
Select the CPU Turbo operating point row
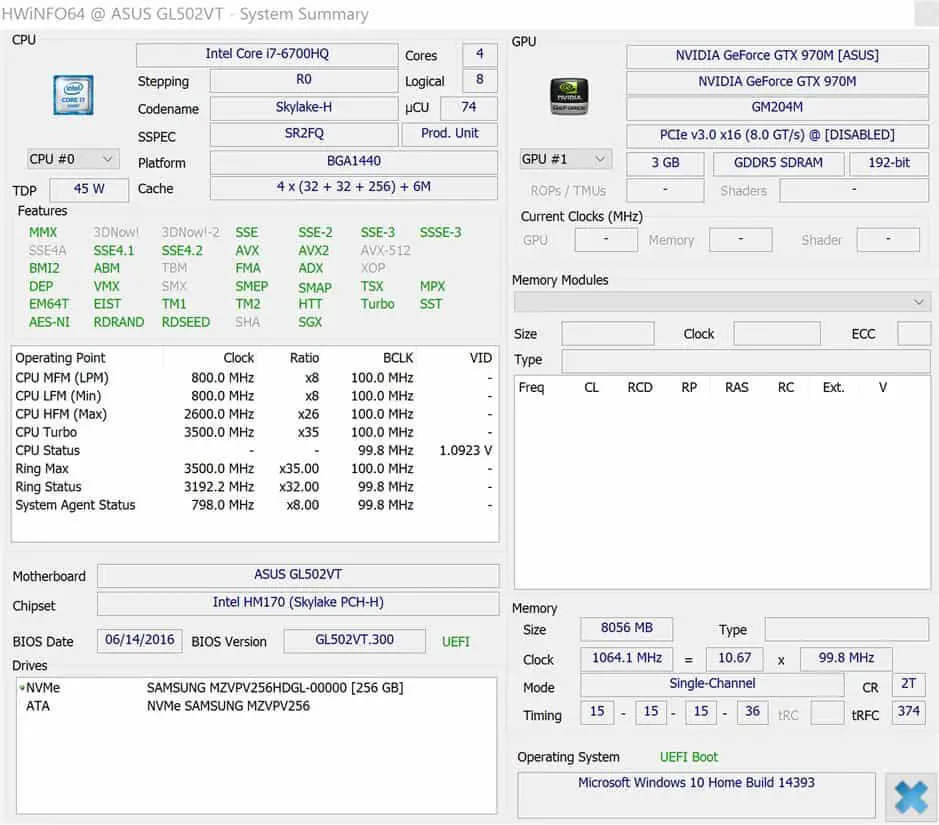pos(254,432)
